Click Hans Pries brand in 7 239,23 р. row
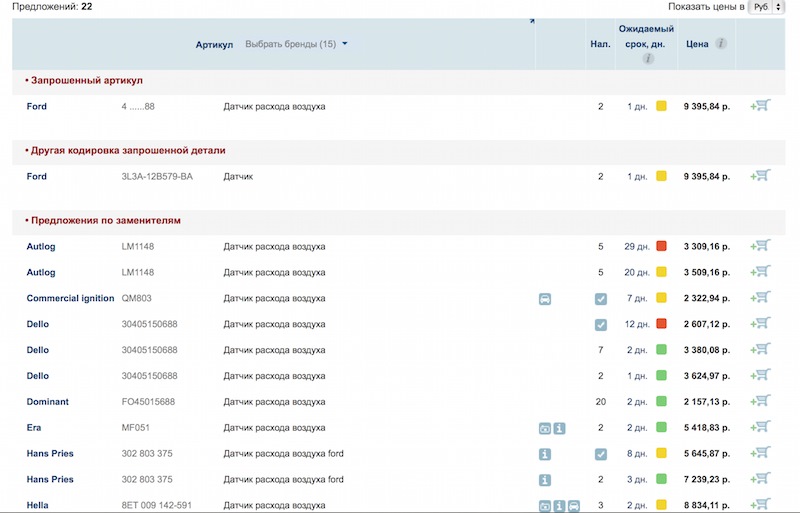Viewport: 800px width, 513px height. pyautogui.click(x=50, y=479)
